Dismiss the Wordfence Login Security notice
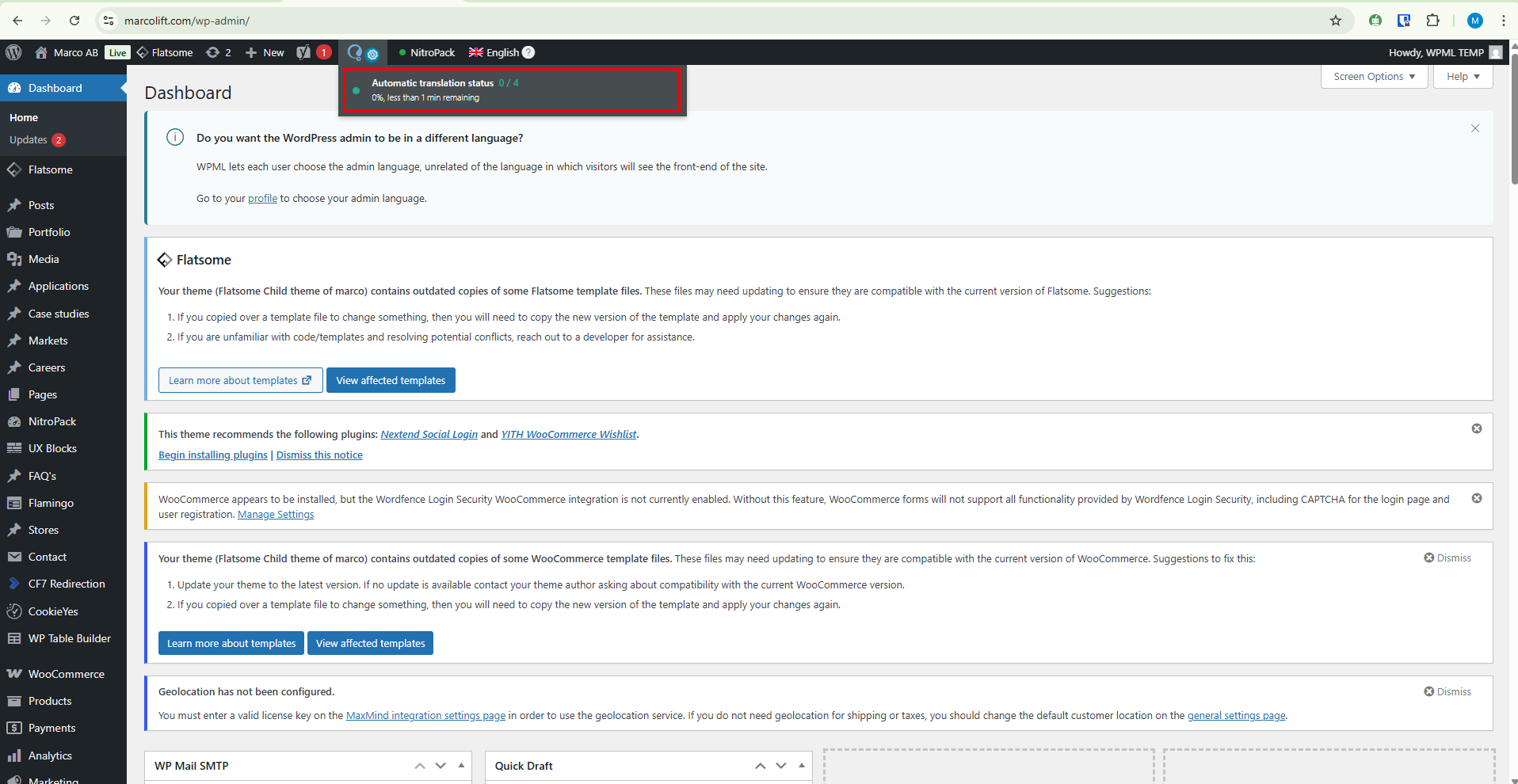This screenshot has height=784, width=1518. 1477,498
